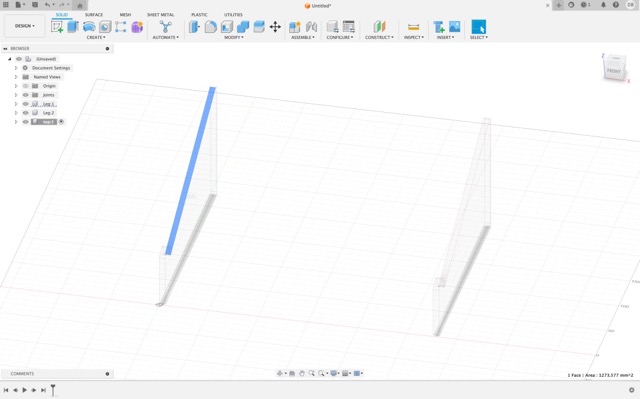The width and height of the screenshot is (640, 399).
Task: Toggle visibility of the Joints folder
Action: [x=26, y=95]
